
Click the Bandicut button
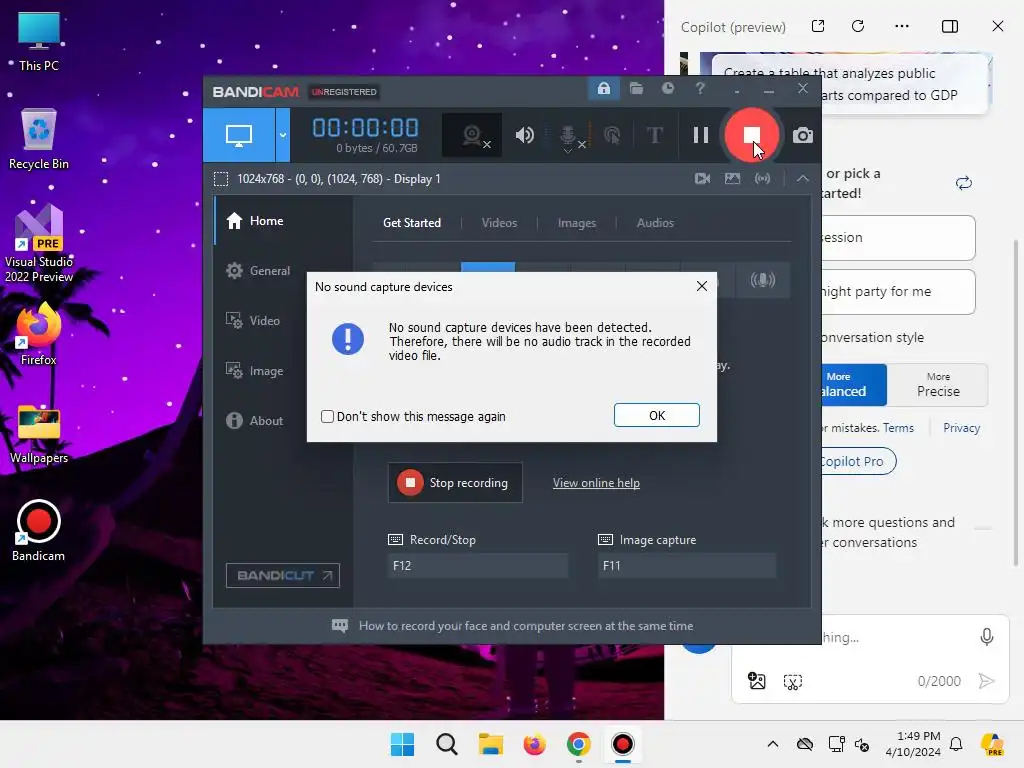283,575
